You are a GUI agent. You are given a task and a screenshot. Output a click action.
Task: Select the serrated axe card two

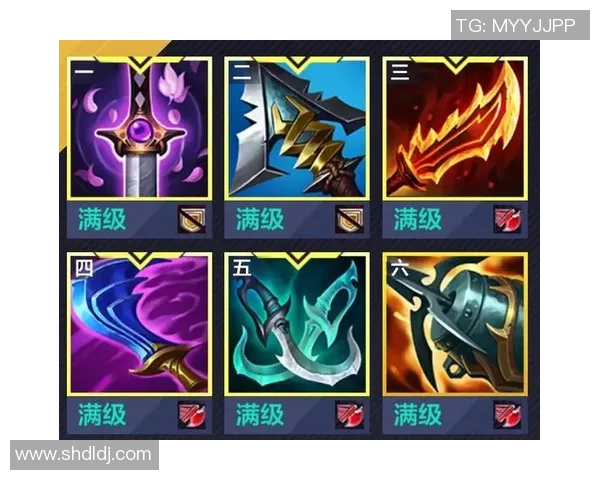tap(297, 128)
